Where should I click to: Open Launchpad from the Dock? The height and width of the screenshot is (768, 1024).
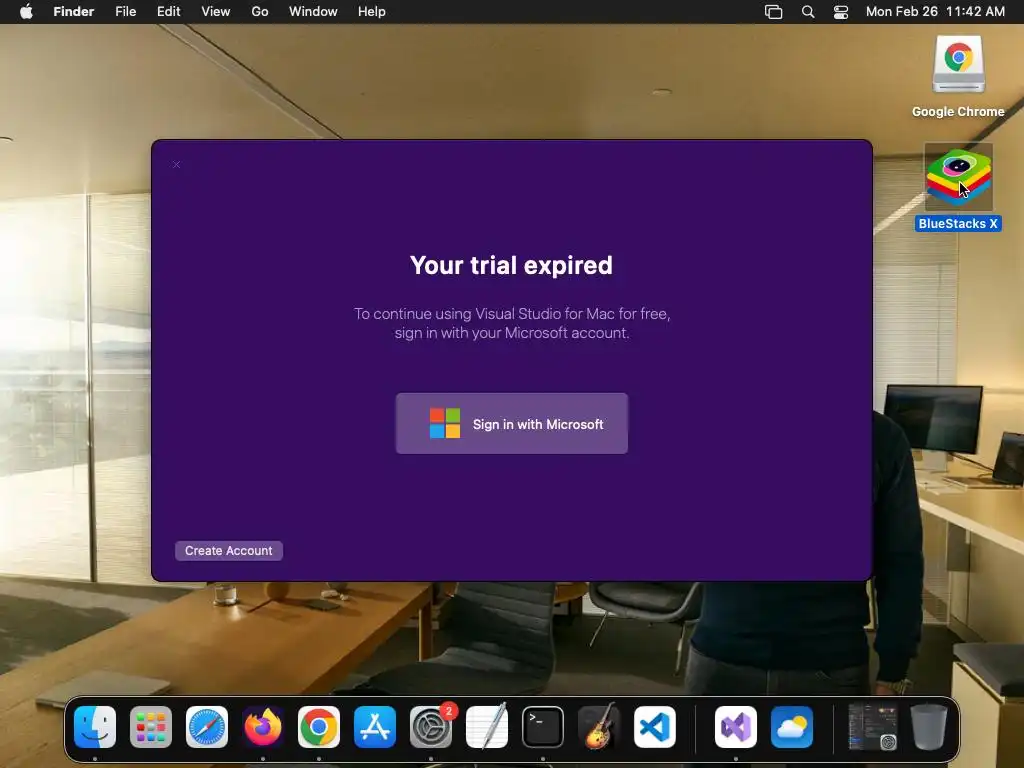click(151, 727)
